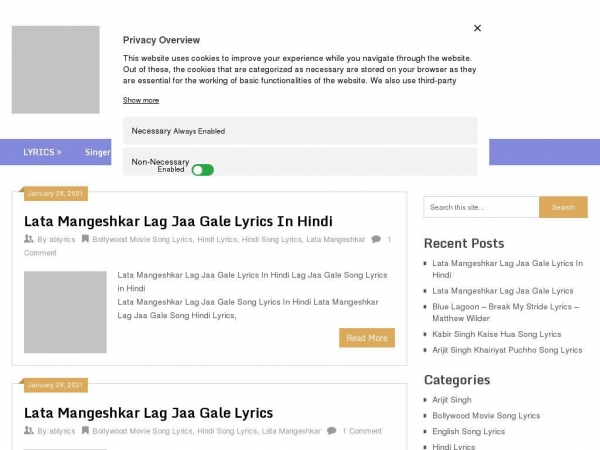Open Bollywood Movie Song Lyrics category in sidebar

[486, 416]
